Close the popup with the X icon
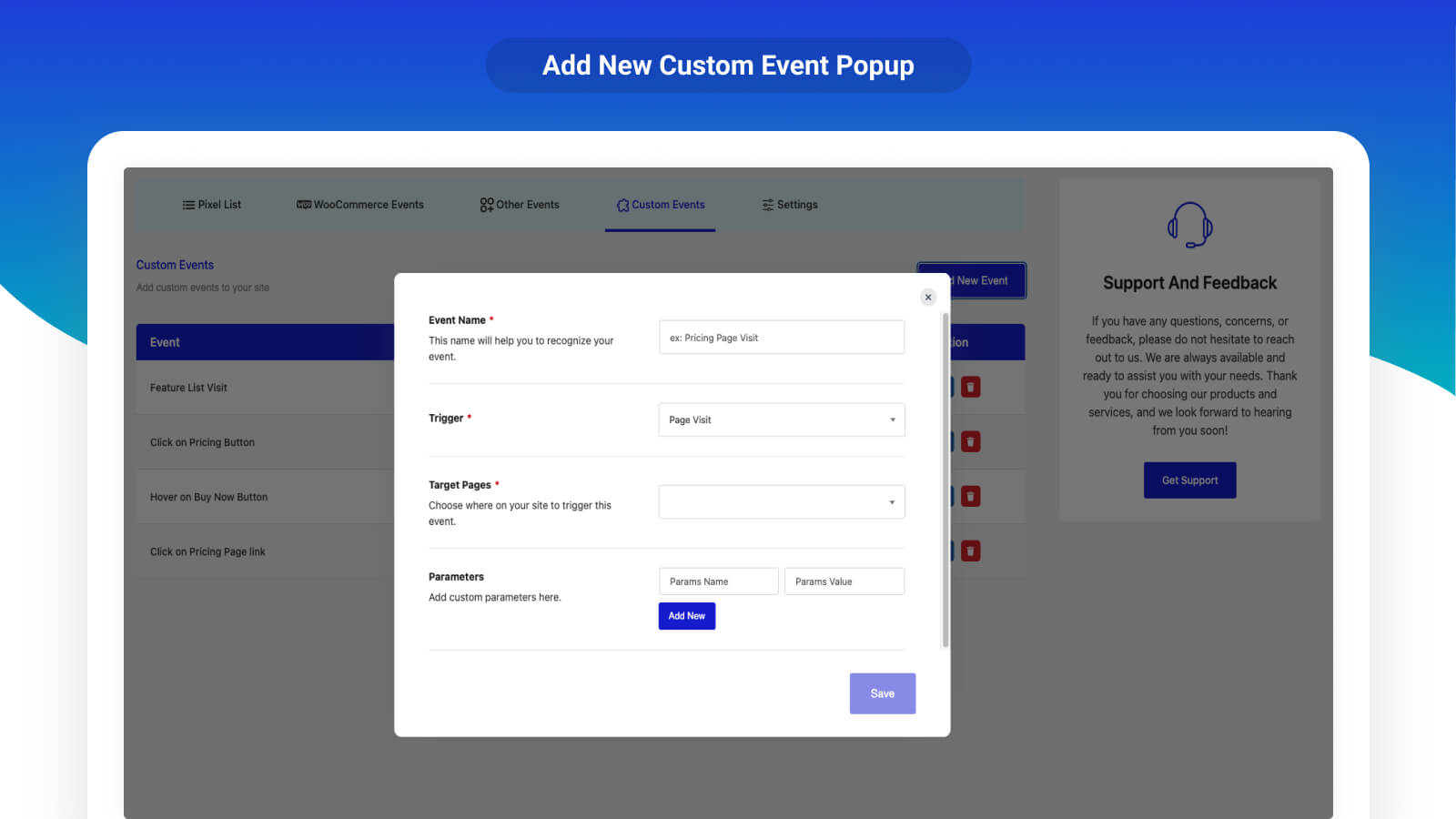The height and width of the screenshot is (819, 1456). click(x=928, y=298)
